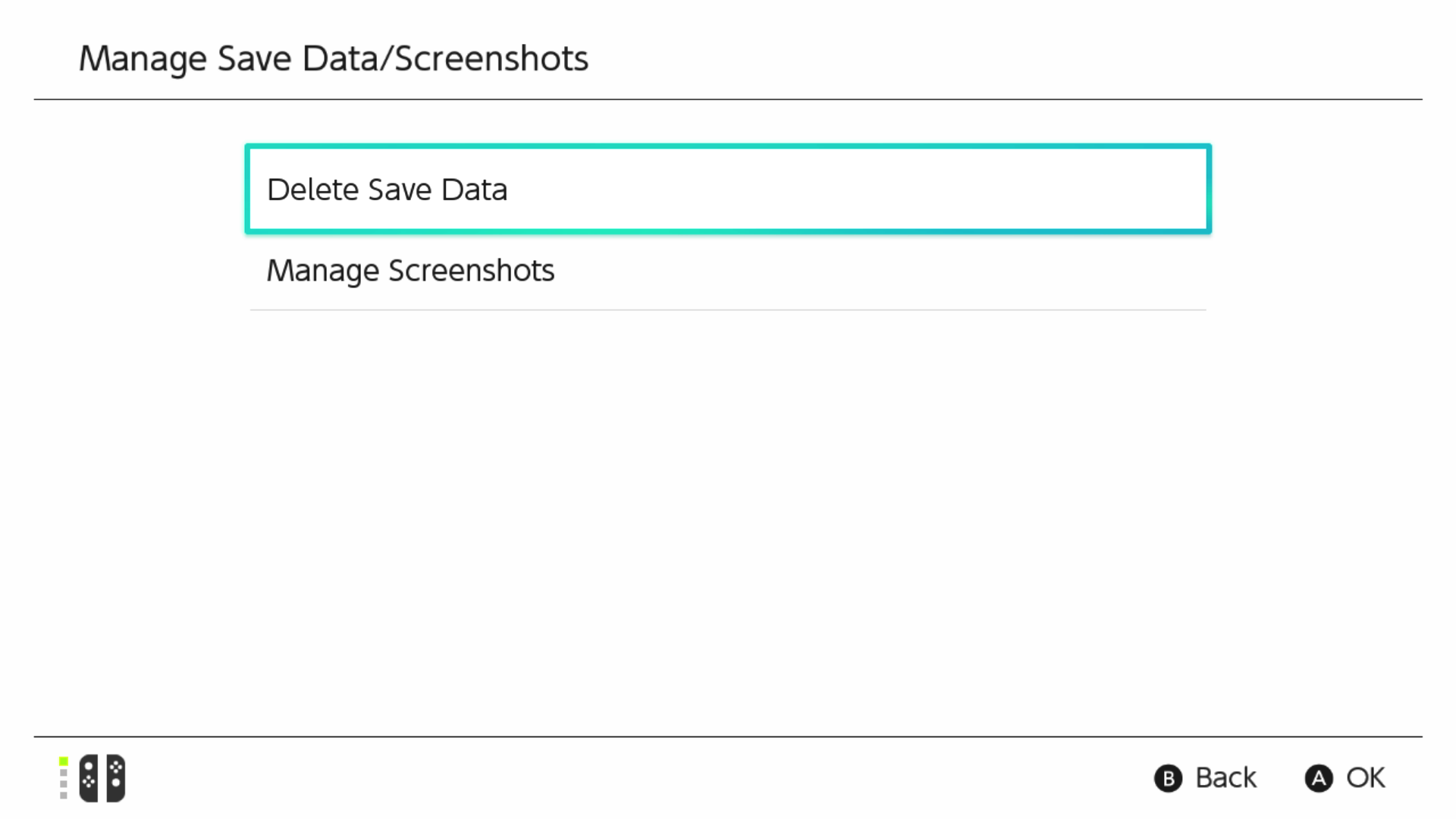Click the right Joy-Con's face button cluster
The height and width of the screenshot is (819, 1456).
point(116,767)
